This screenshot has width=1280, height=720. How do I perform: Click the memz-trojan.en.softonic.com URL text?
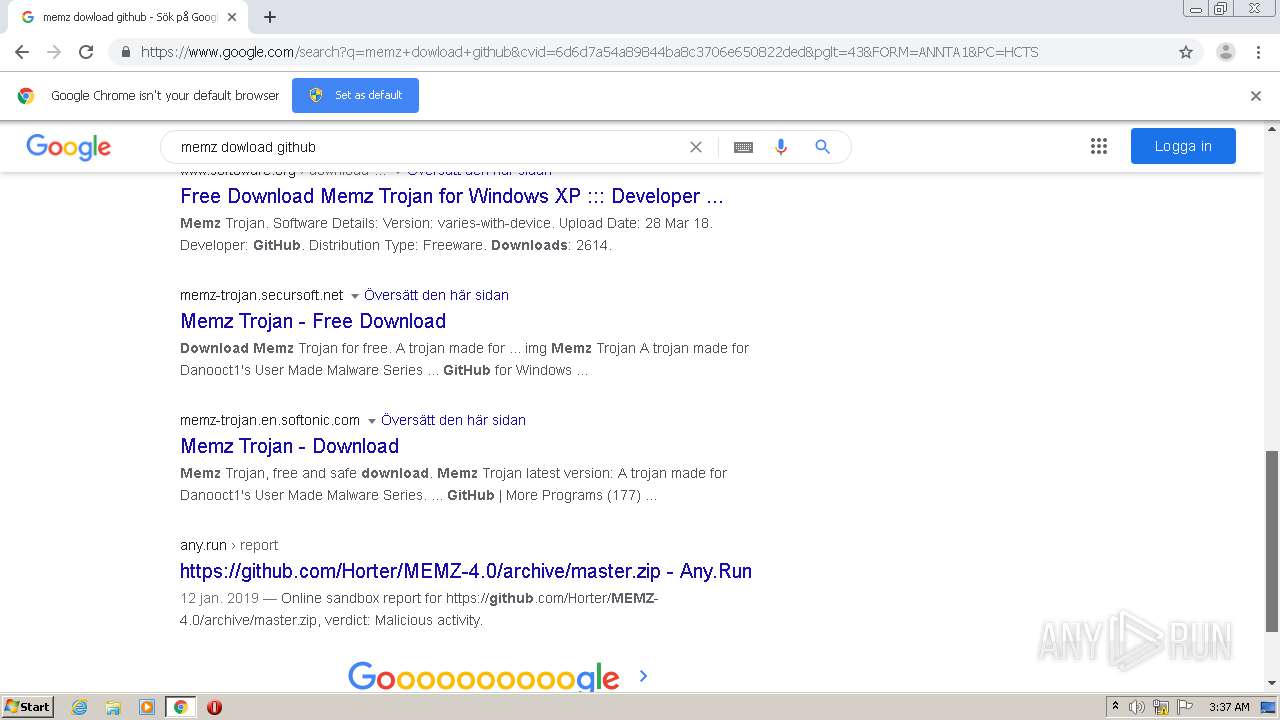[x=270, y=420]
